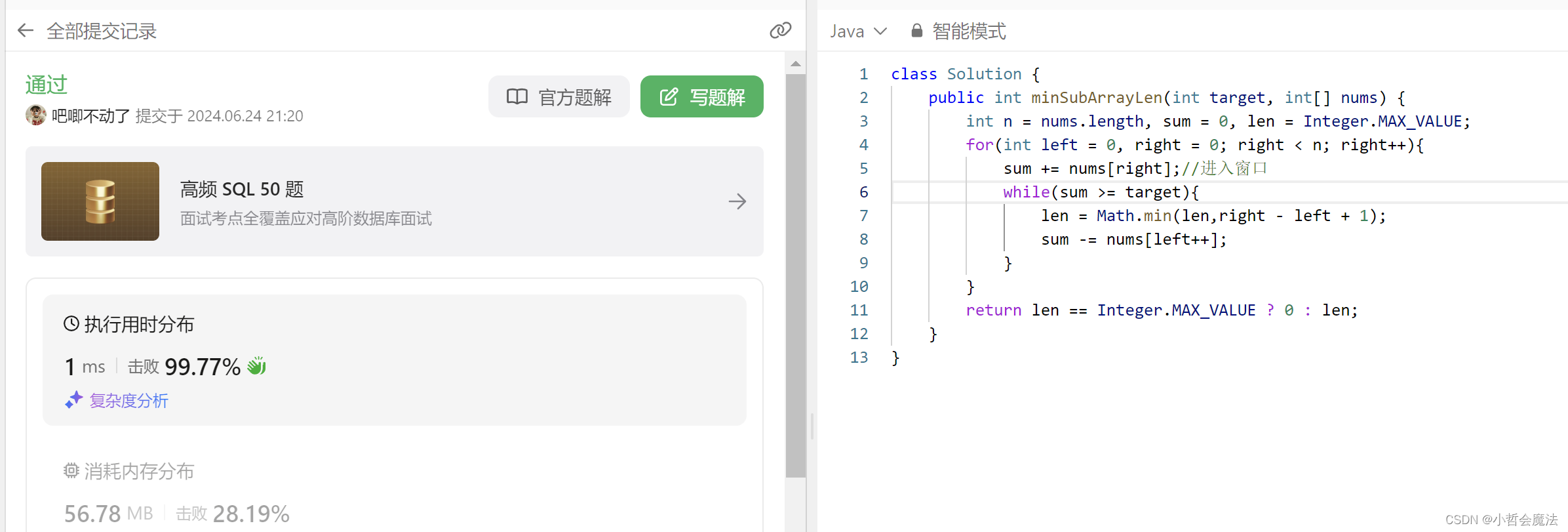Open 复杂度分析 complexity analysis link

(129, 400)
